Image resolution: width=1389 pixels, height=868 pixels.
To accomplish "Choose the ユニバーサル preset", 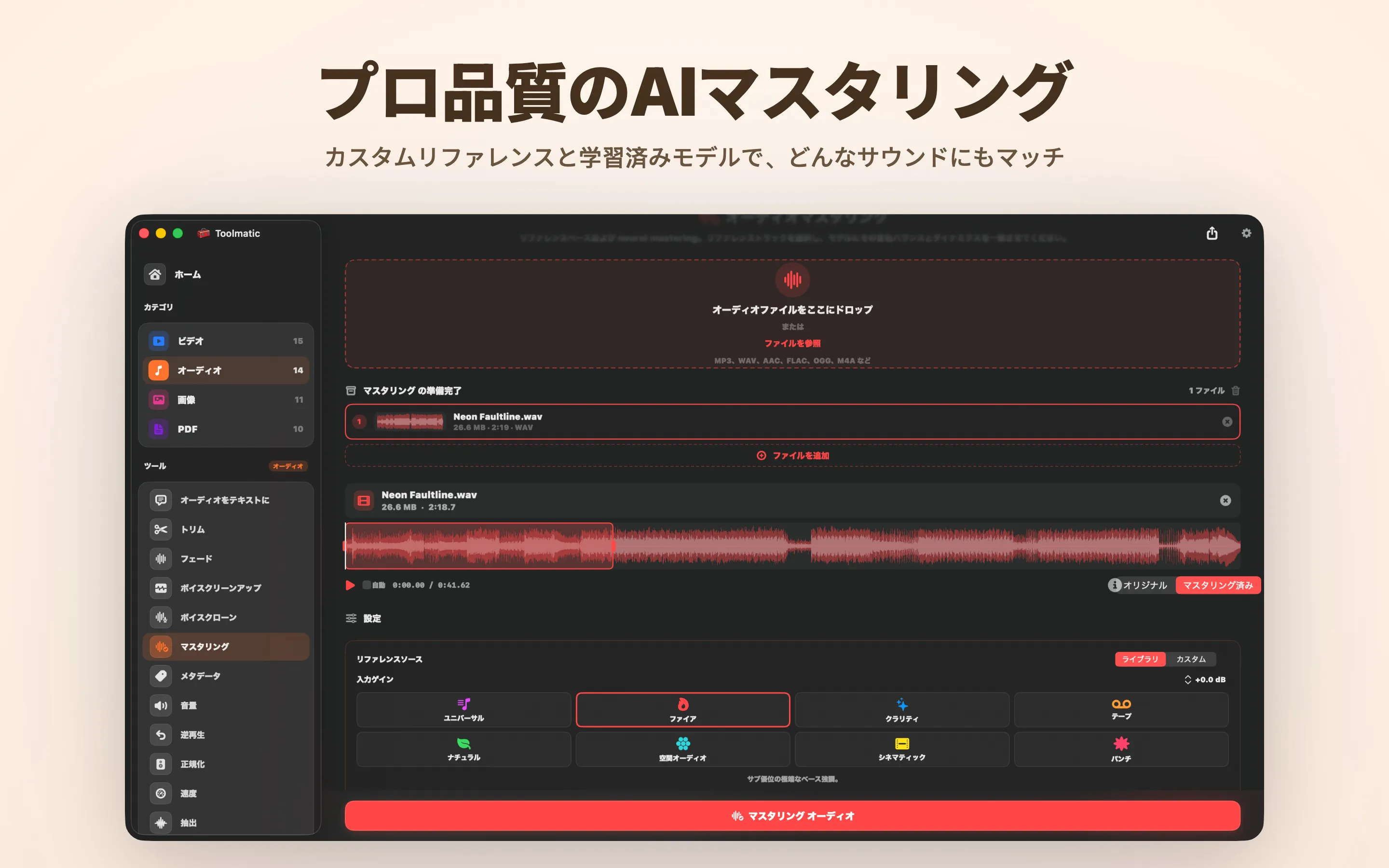I will tap(464, 710).
